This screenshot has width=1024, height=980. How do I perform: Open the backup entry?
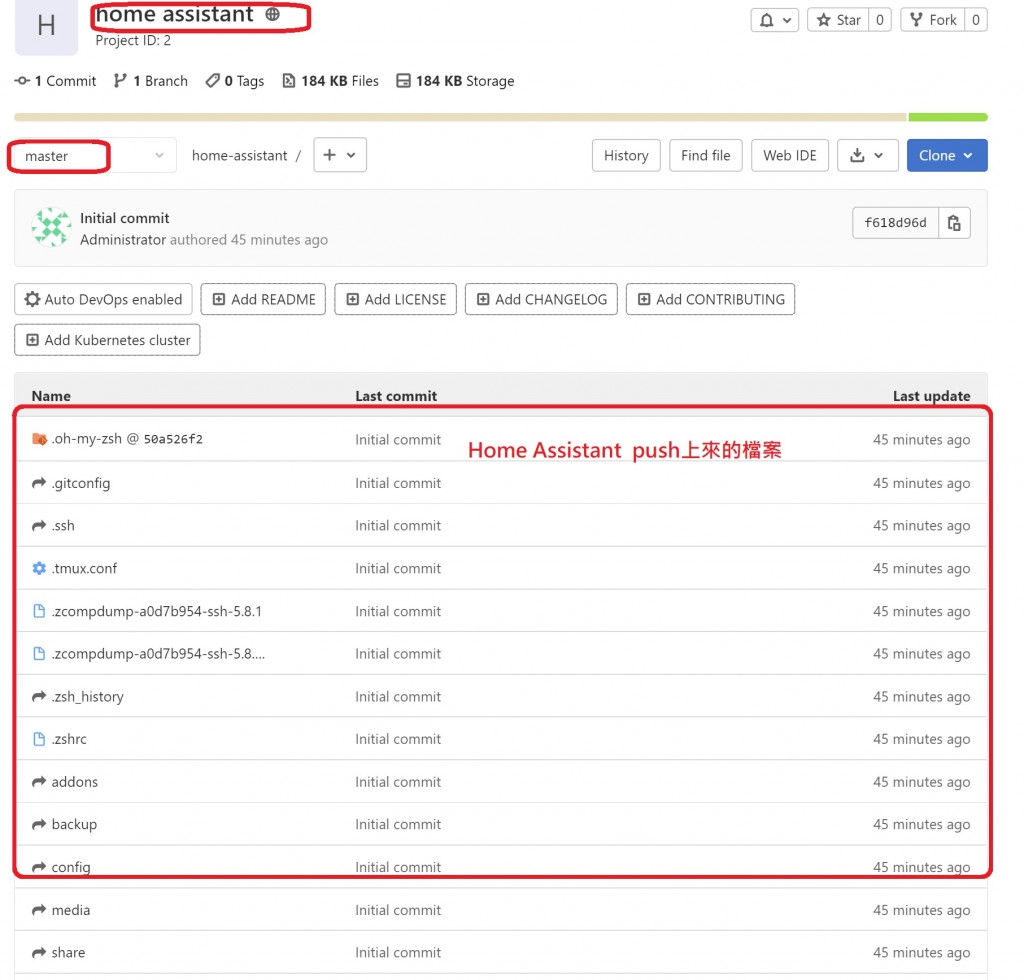pos(74,825)
